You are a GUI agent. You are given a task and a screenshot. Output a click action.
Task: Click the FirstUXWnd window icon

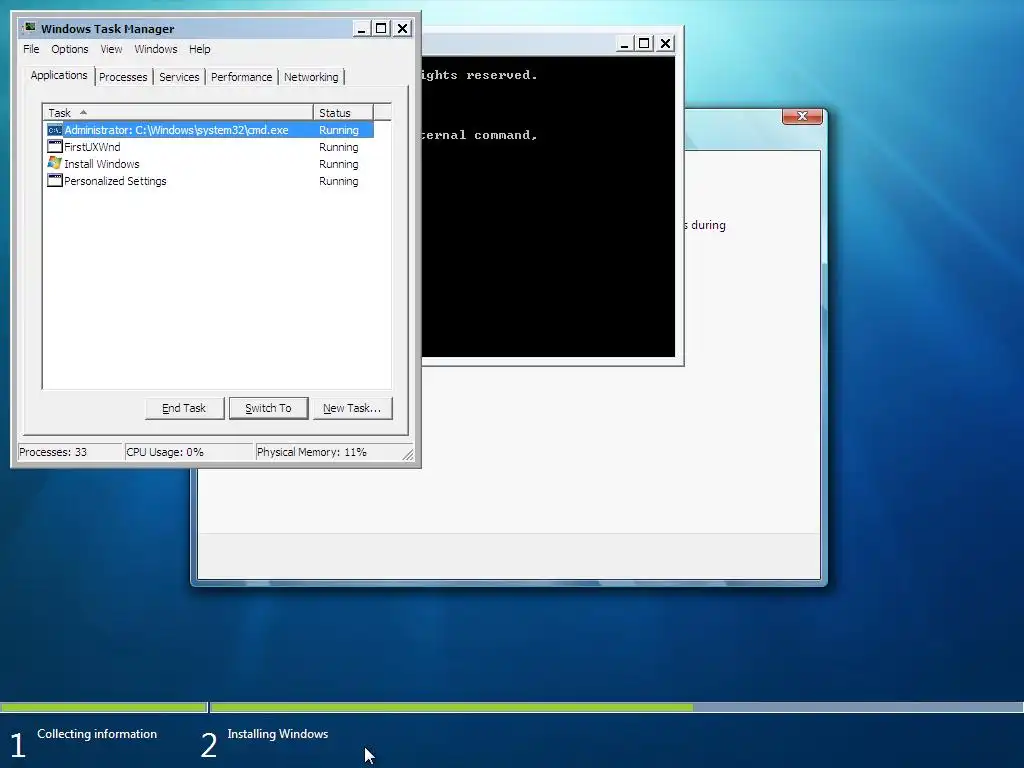[x=55, y=147]
